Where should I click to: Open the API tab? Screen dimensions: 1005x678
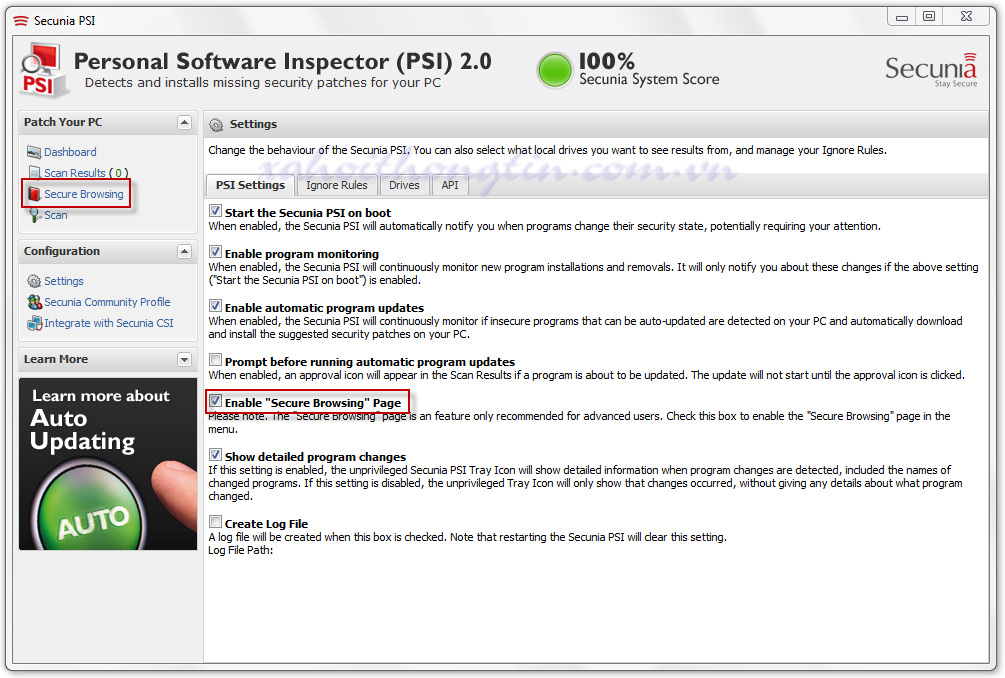coord(450,185)
